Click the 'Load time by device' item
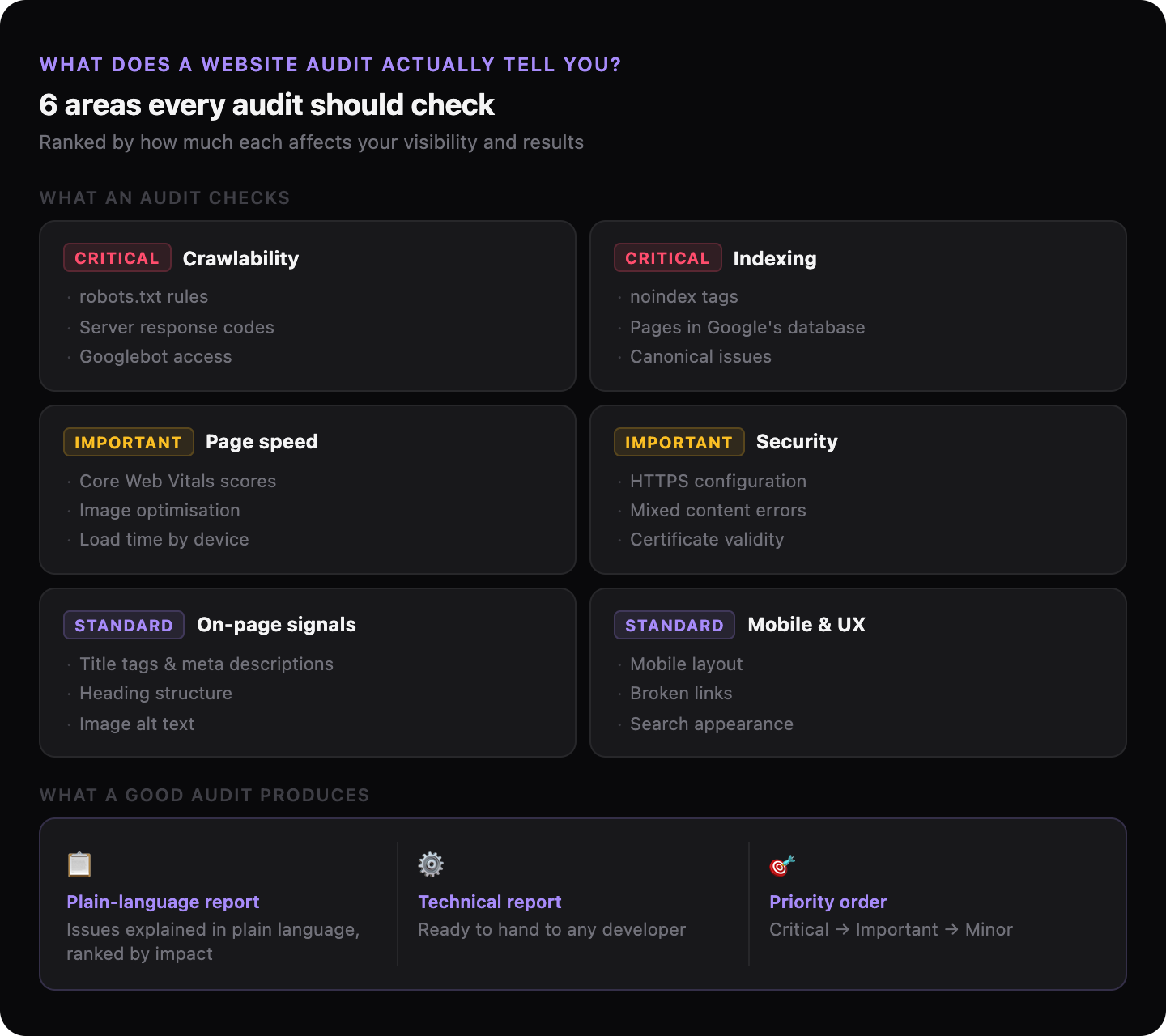1166x1036 pixels. (x=164, y=540)
